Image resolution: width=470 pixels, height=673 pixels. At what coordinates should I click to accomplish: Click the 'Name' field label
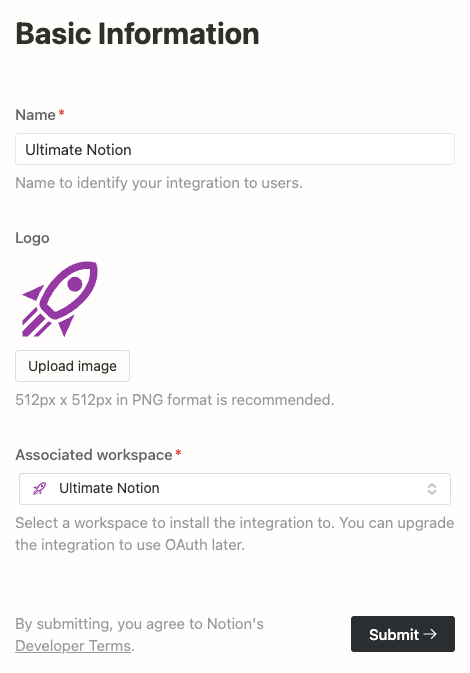pos(35,115)
